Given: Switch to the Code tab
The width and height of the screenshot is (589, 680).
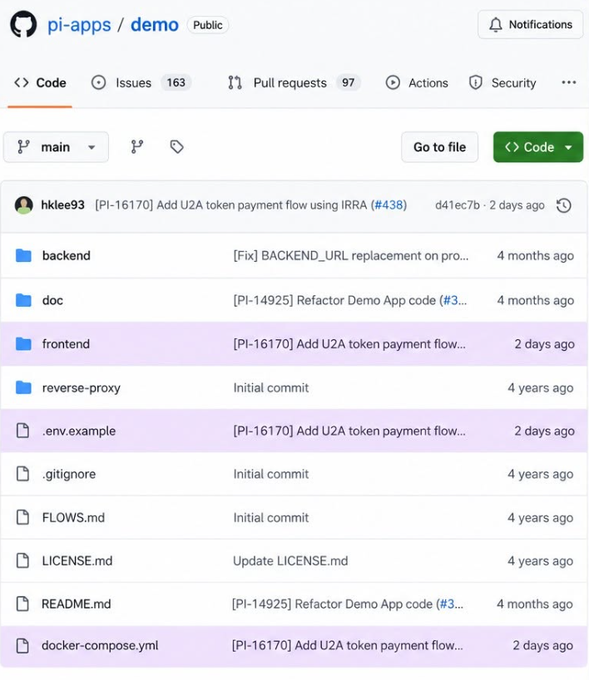Looking at the screenshot, I should point(40,82).
